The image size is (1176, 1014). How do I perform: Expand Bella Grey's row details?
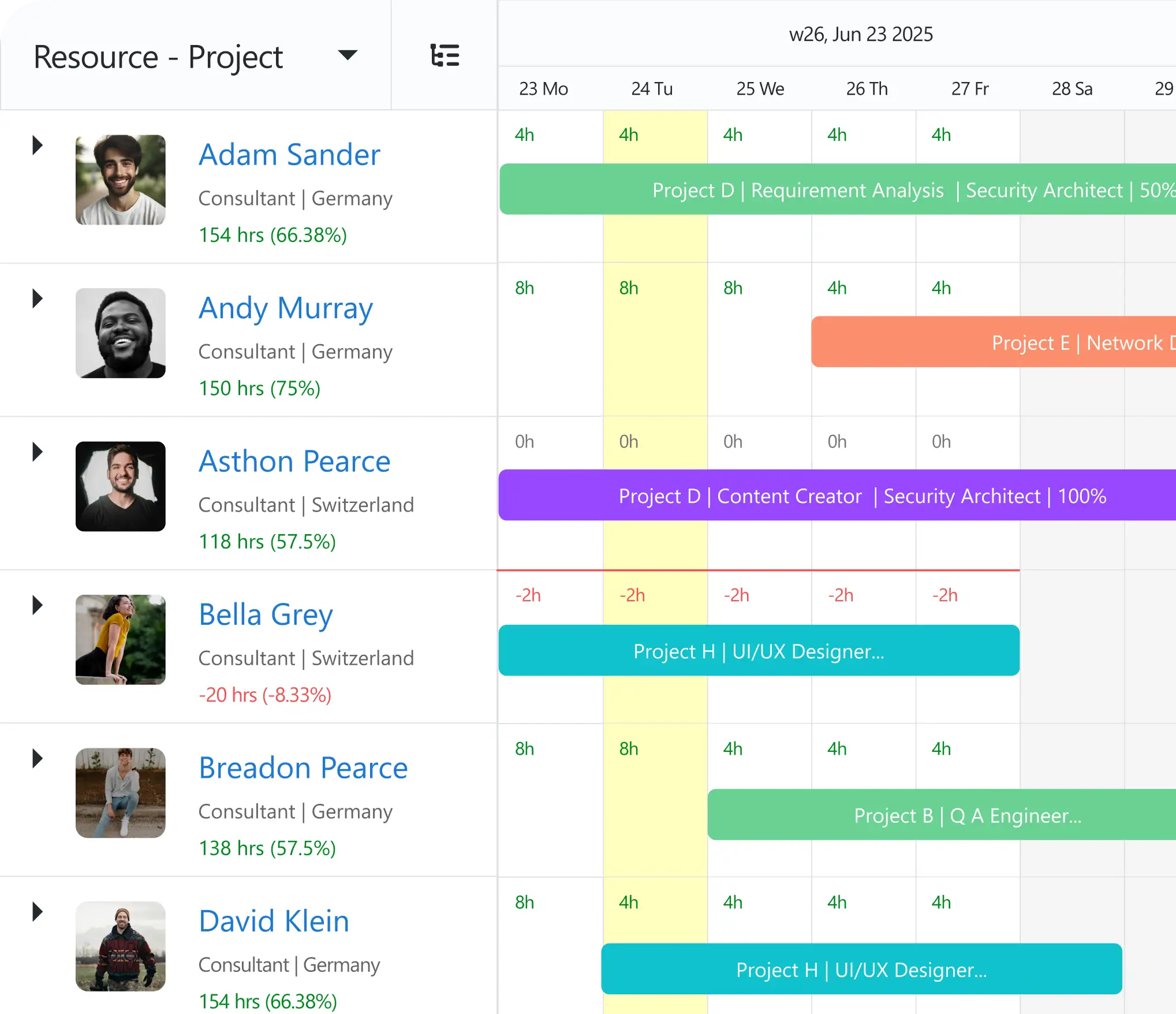click(x=37, y=605)
